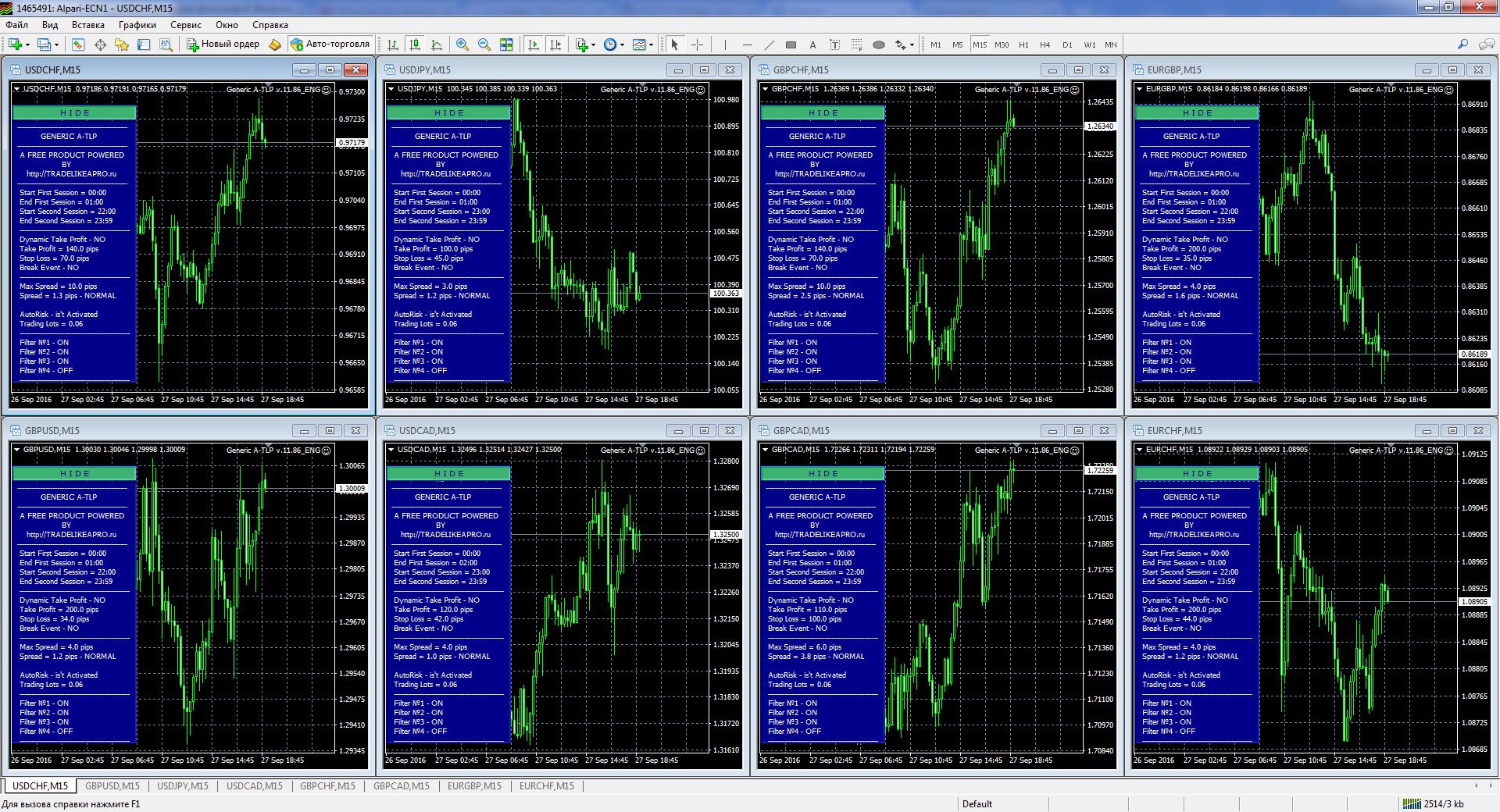
Task: Select the Crosshair tool
Action: pos(697,45)
